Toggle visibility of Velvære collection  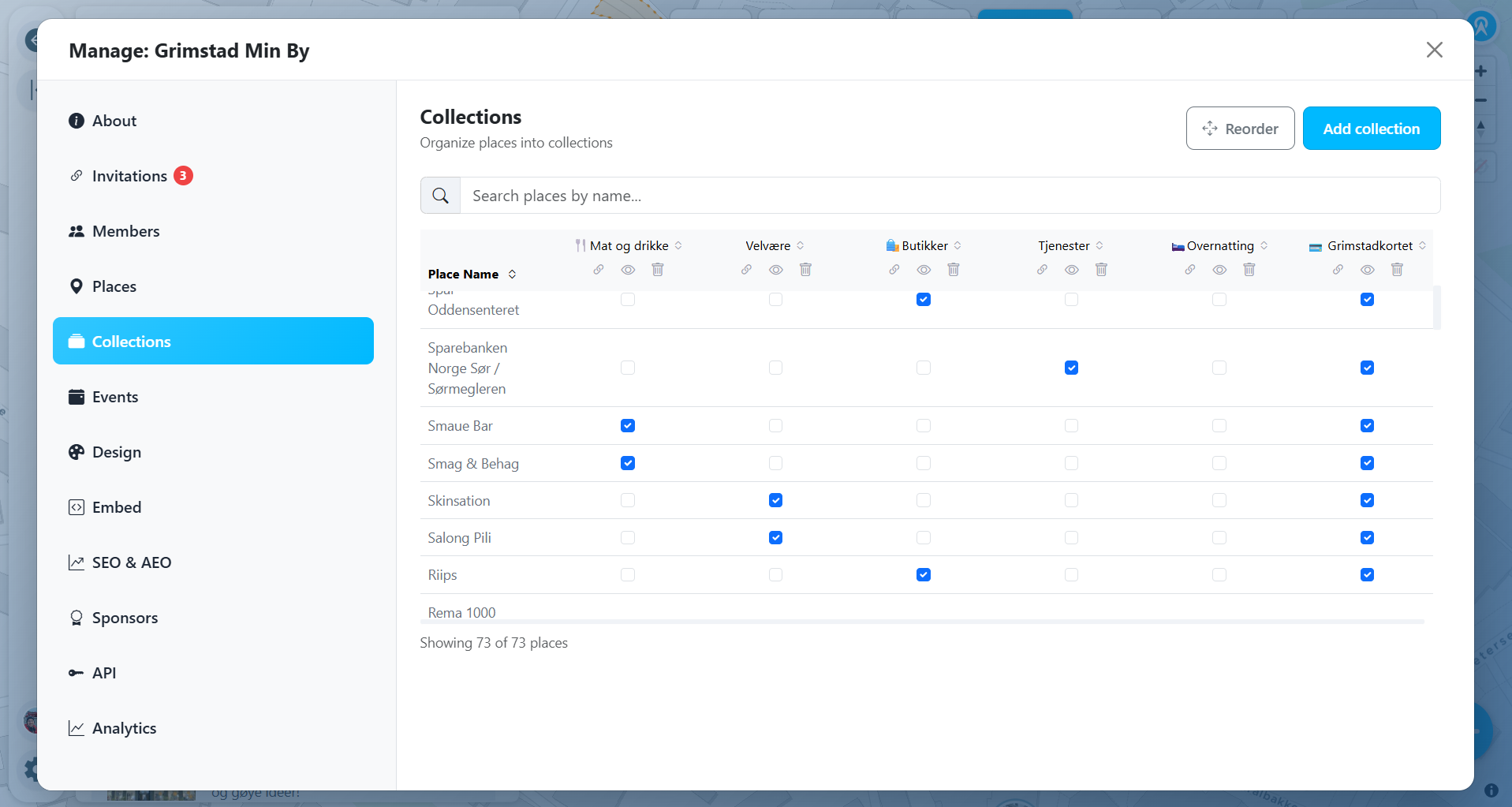(776, 270)
